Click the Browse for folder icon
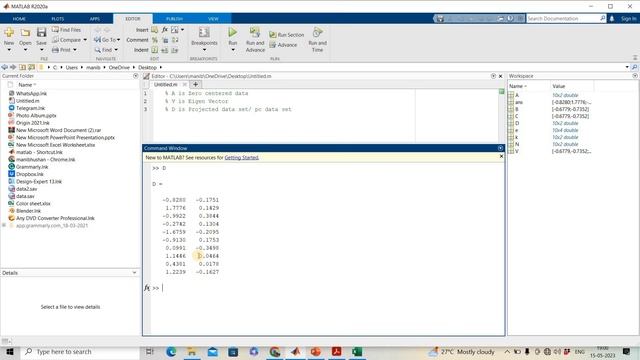This screenshot has height=360, width=640. [x=31, y=67]
